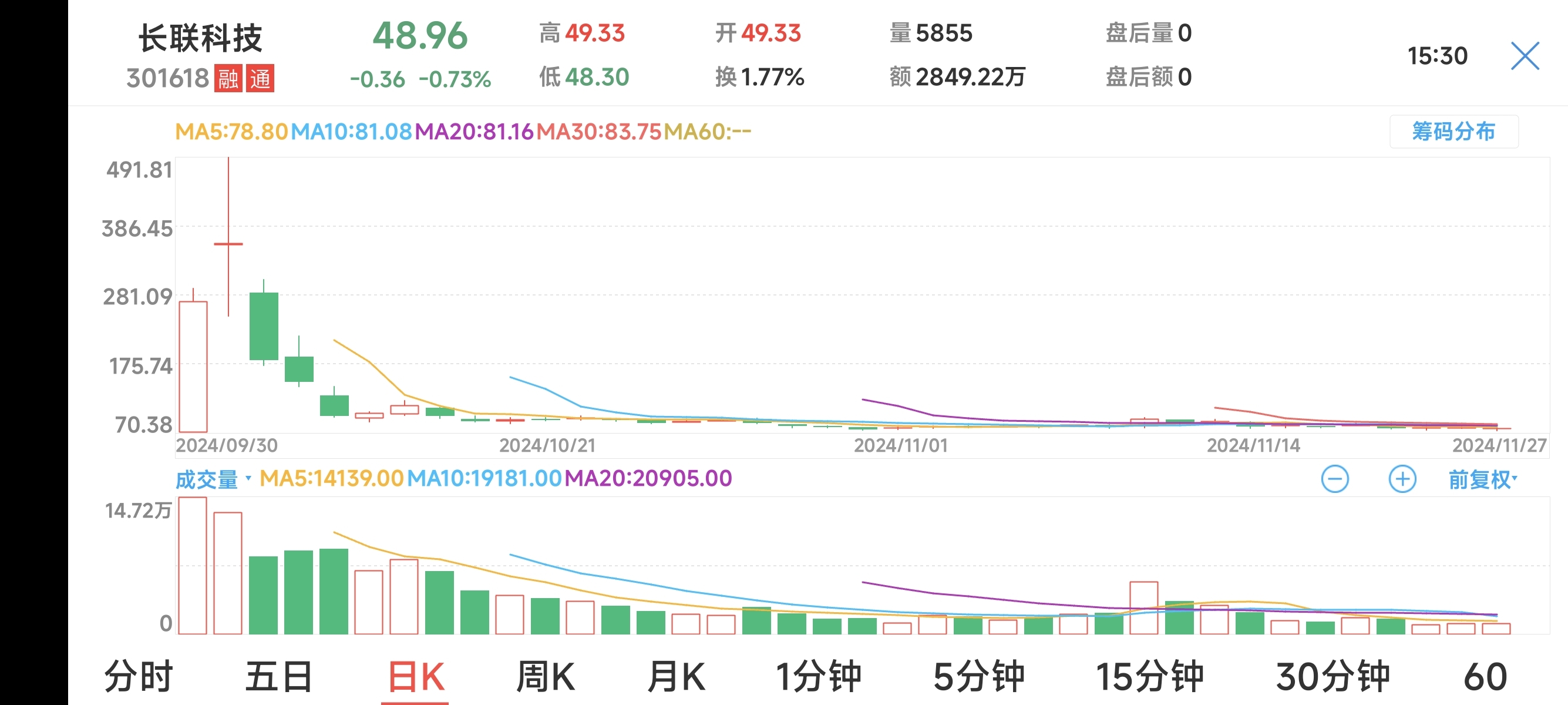Expand the 前复权 adjustment dropdown
The image size is (1568, 705).
1482,479
